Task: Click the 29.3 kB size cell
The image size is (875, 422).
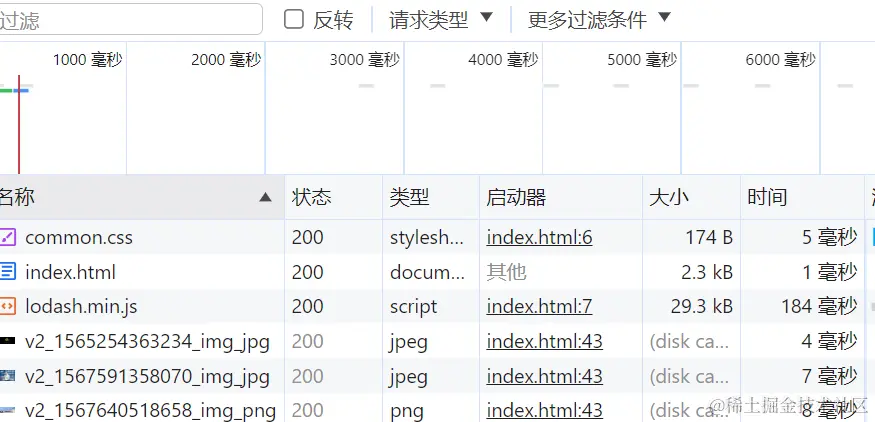Action: tap(691, 306)
